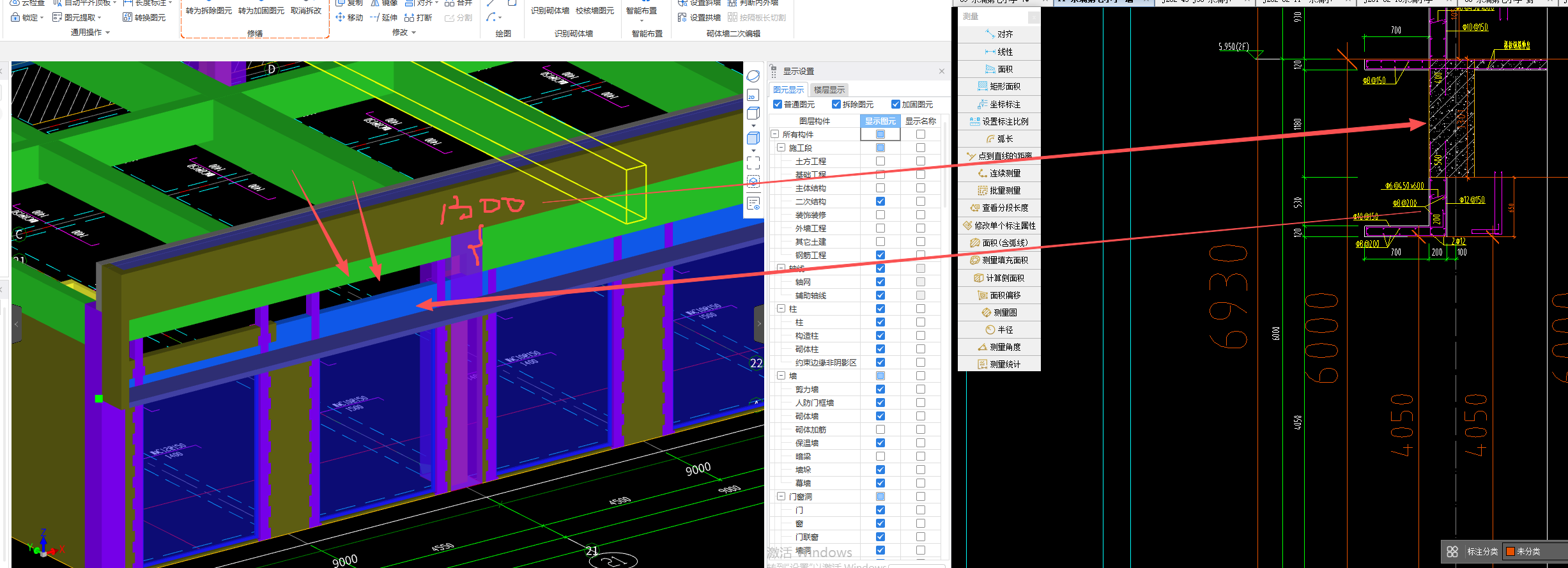The height and width of the screenshot is (568, 1568).
Task: Choose 矩形面积 measurement tool
Action: 999,86
